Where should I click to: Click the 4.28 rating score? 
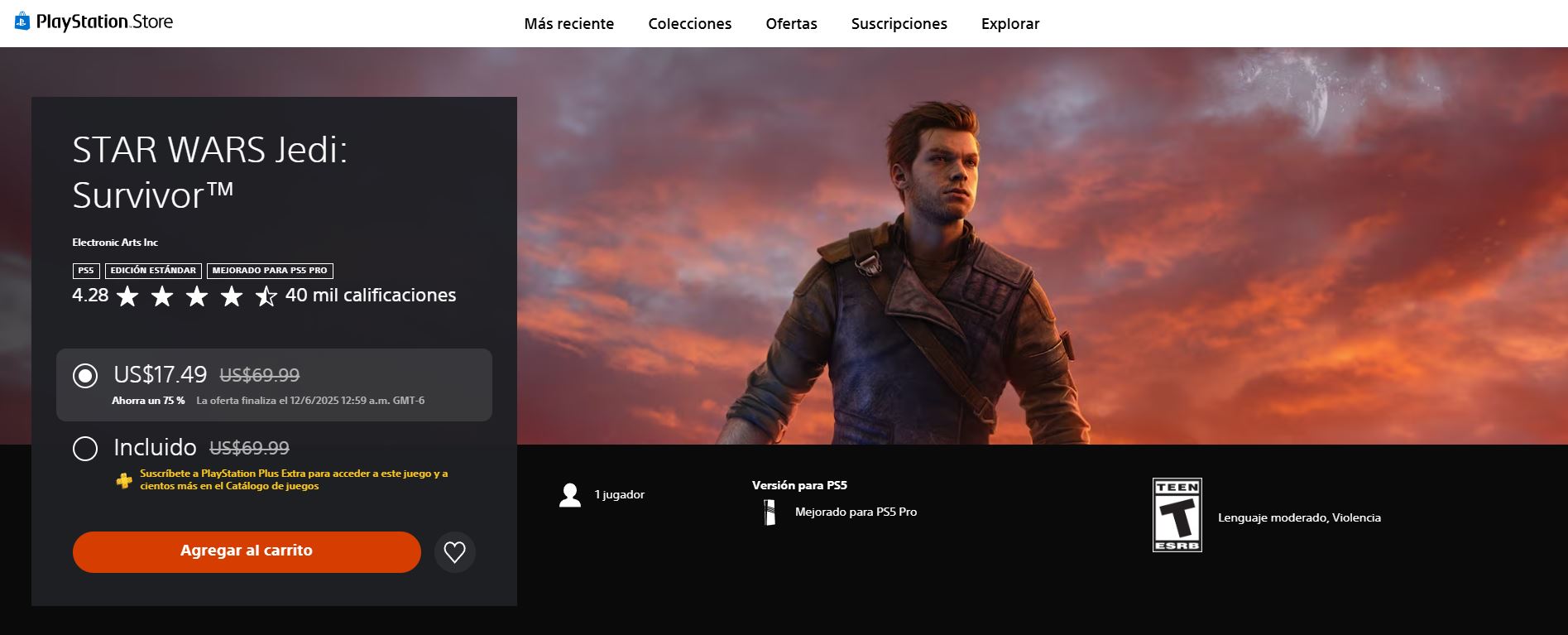(x=90, y=295)
